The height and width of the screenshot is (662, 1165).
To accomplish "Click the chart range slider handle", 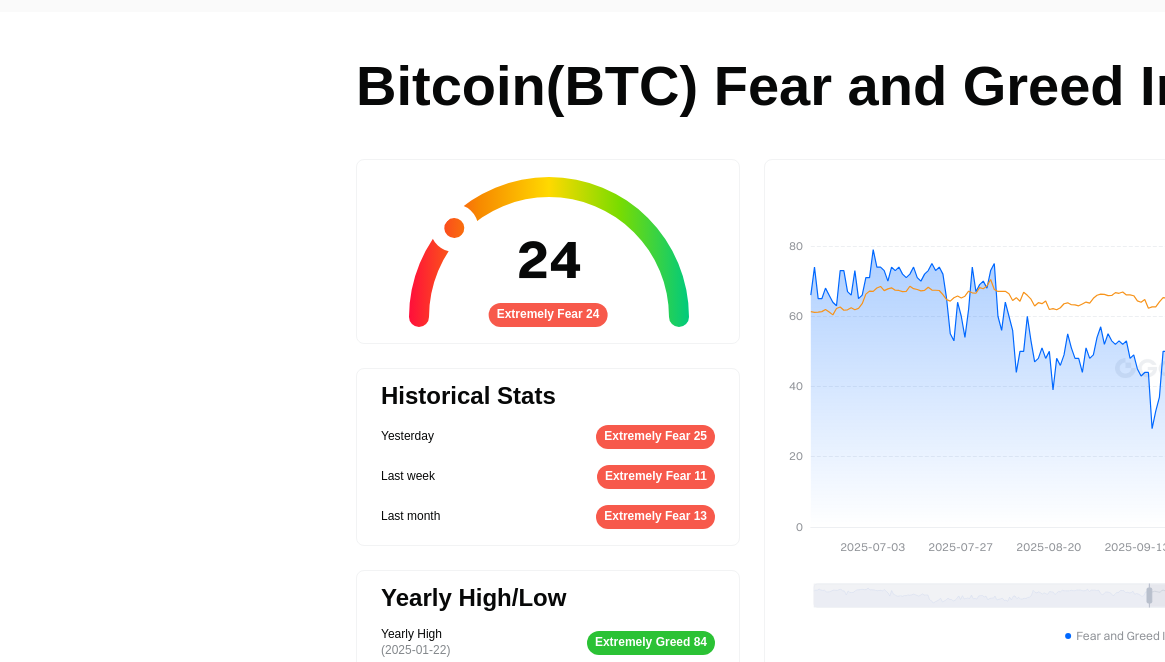I will [x=1149, y=595].
